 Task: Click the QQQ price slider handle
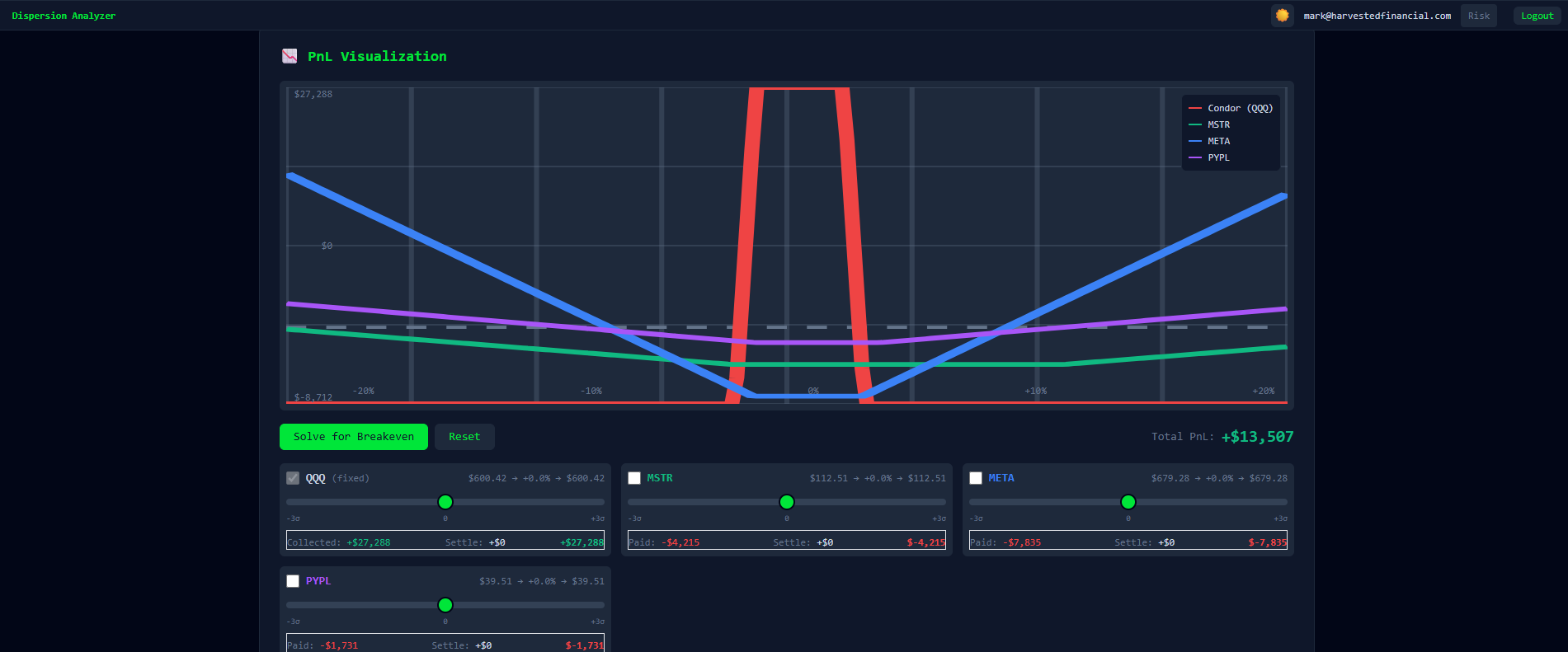445,502
